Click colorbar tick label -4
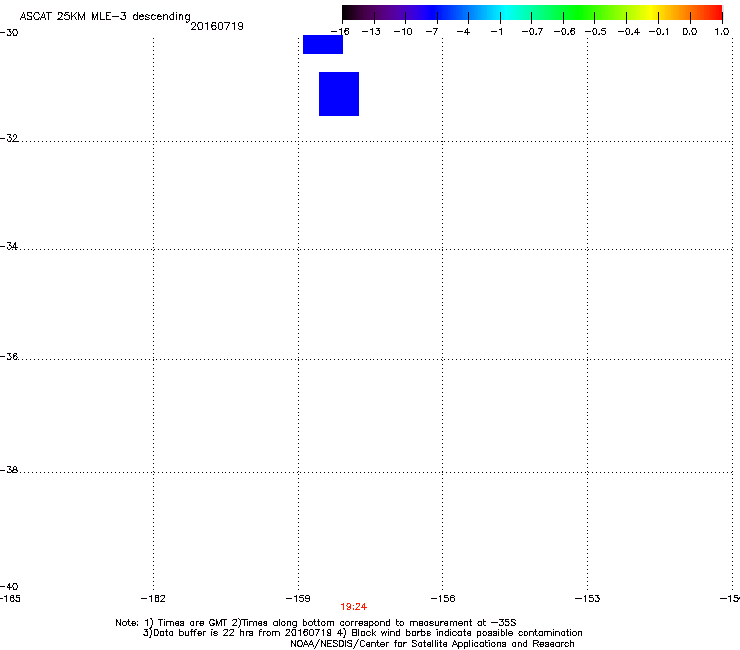Viewport: 740px width, 650px height. [463, 32]
